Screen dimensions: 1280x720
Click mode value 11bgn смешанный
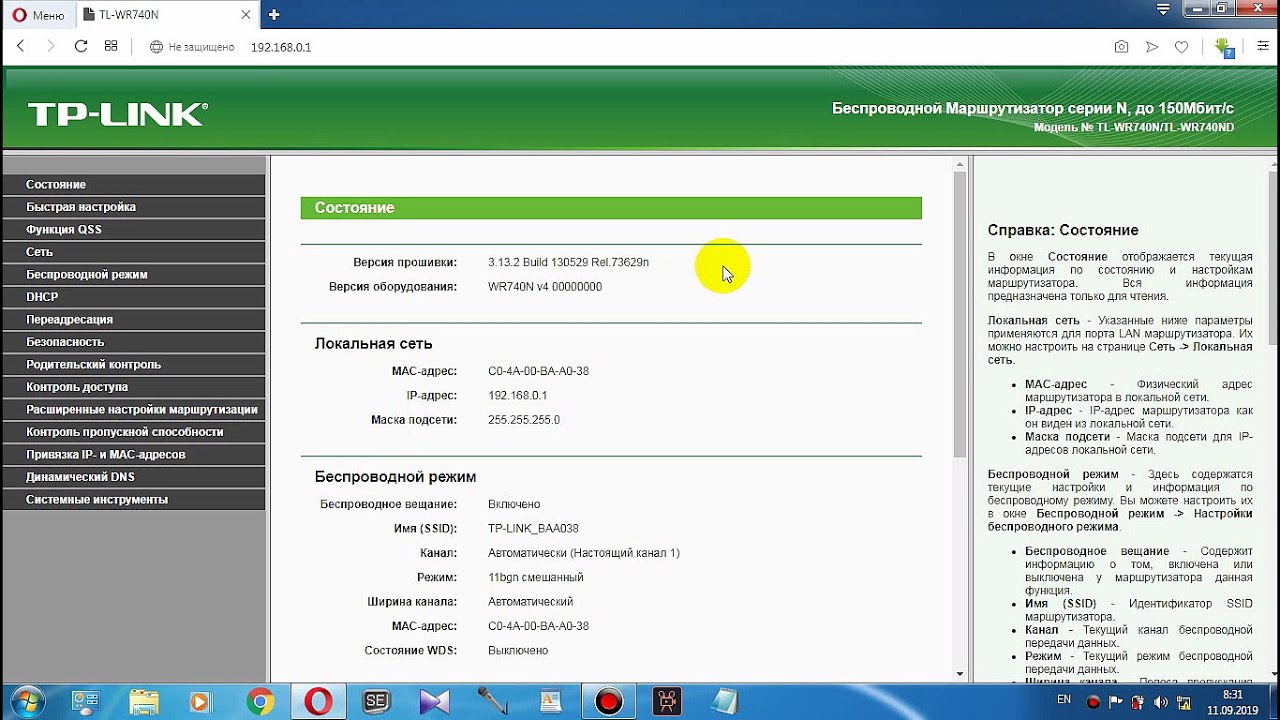point(536,578)
